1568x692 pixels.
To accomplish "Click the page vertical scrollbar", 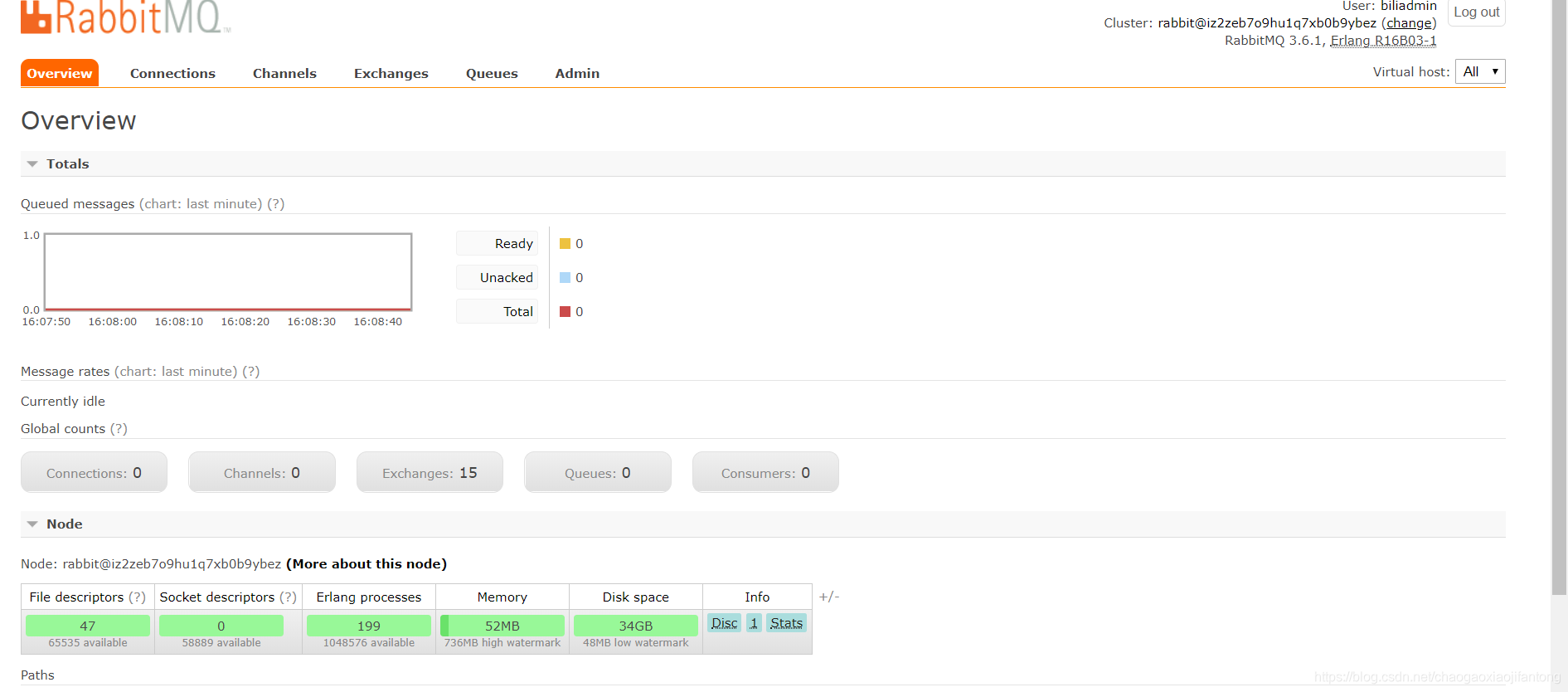I will 1559,297.
